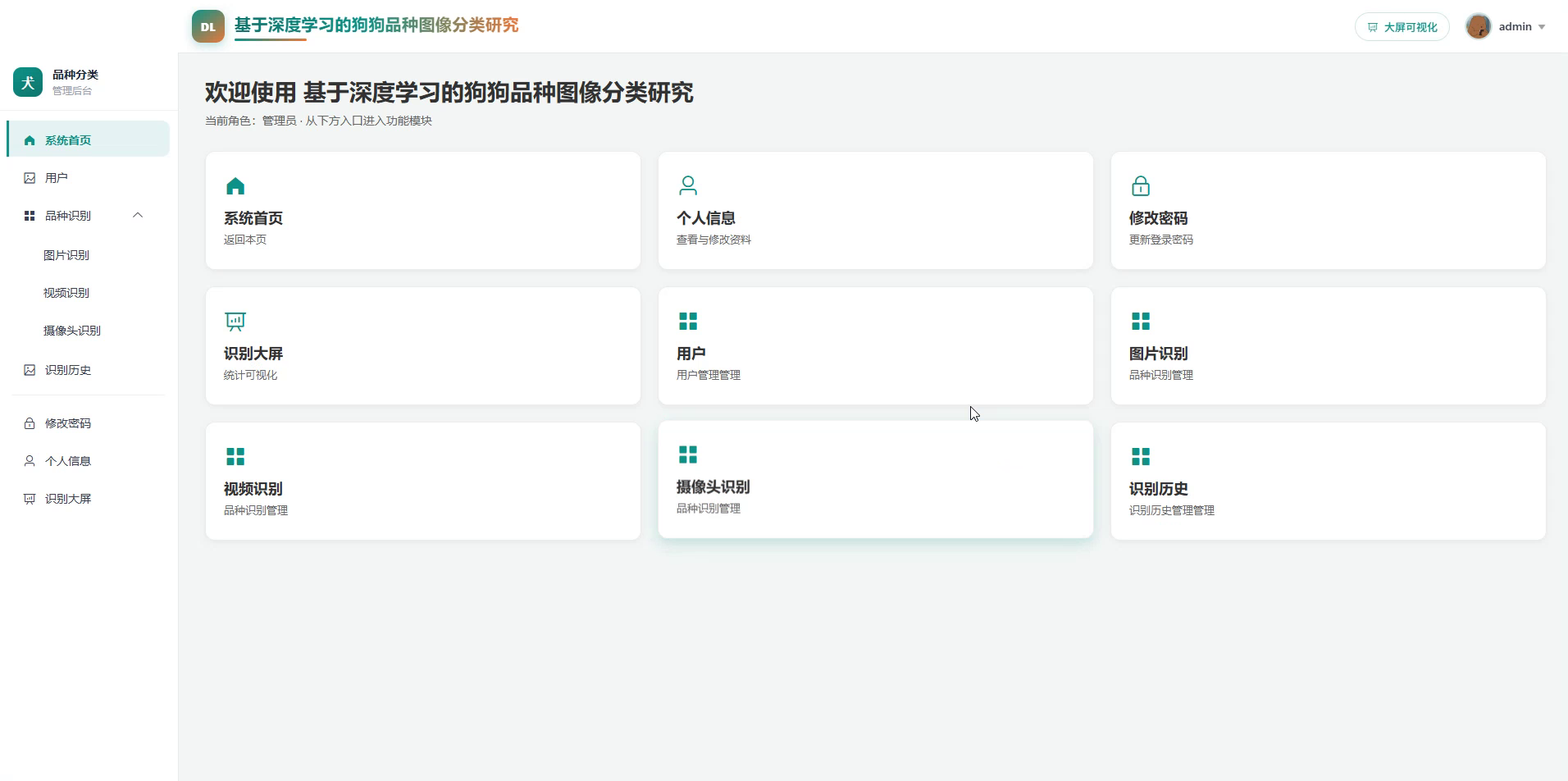The width and height of the screenshot is (1568, 781).
Task: Open 视频识别 submenu item
Action: [x=66, y=293]
